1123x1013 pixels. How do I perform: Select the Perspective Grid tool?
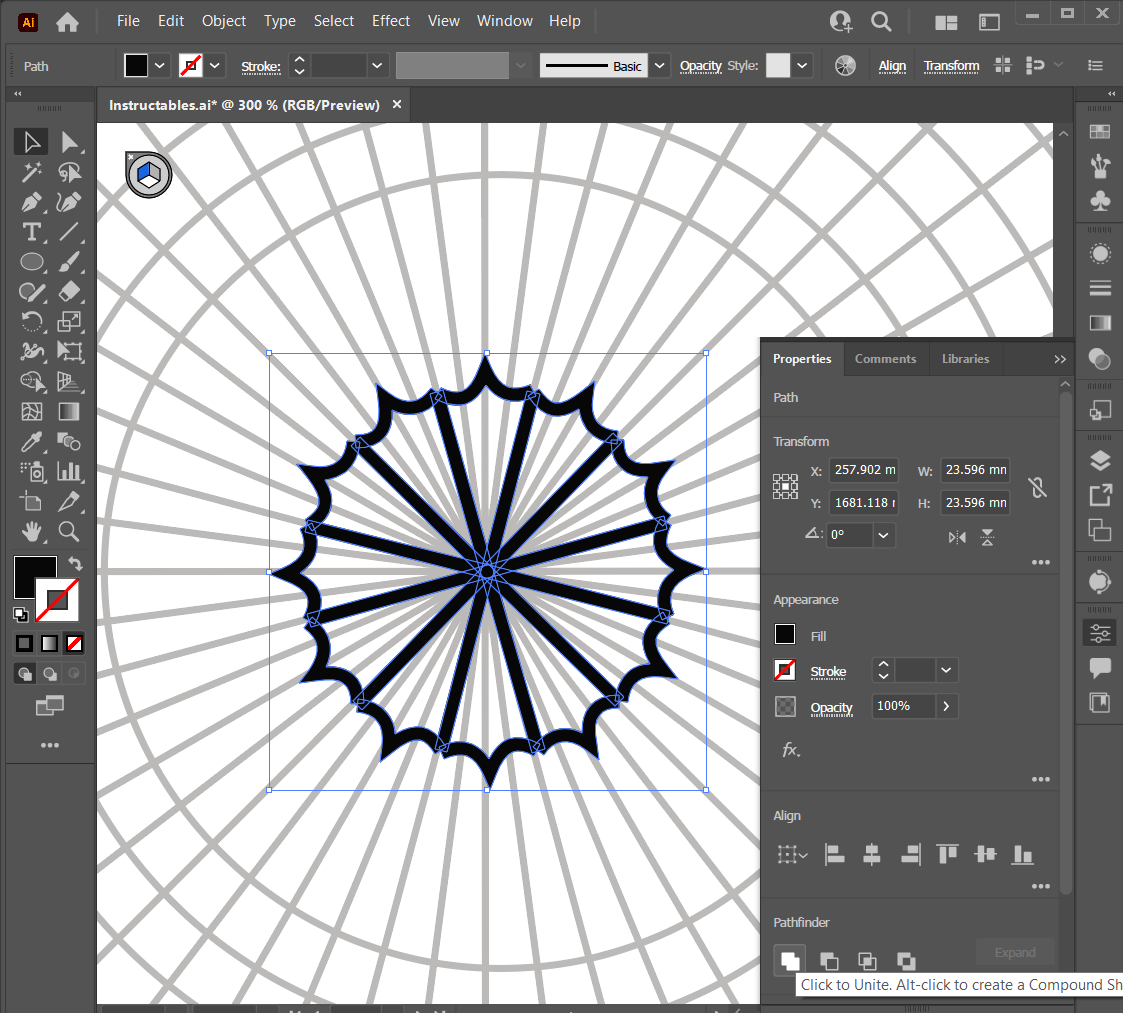69,381
